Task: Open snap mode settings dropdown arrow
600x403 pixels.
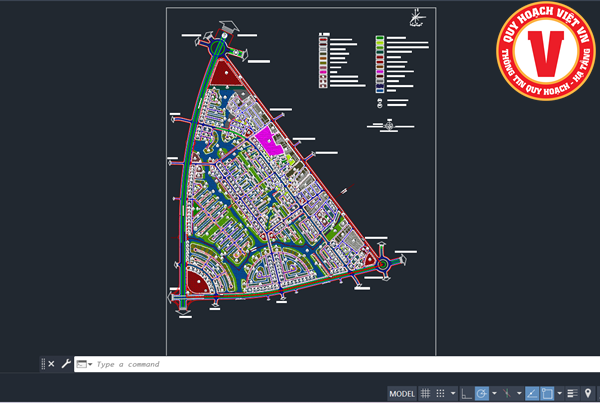Action: point(453,393)
